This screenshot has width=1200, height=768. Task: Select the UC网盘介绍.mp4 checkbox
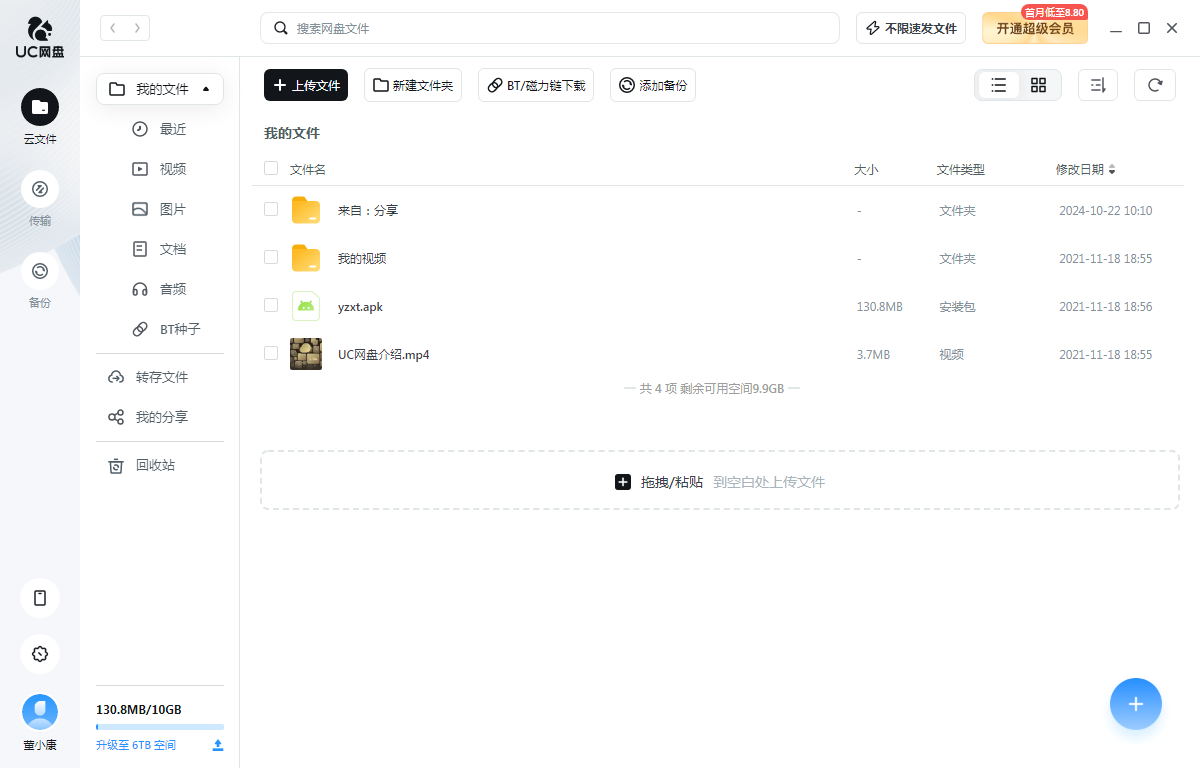[x=270, y=353]
